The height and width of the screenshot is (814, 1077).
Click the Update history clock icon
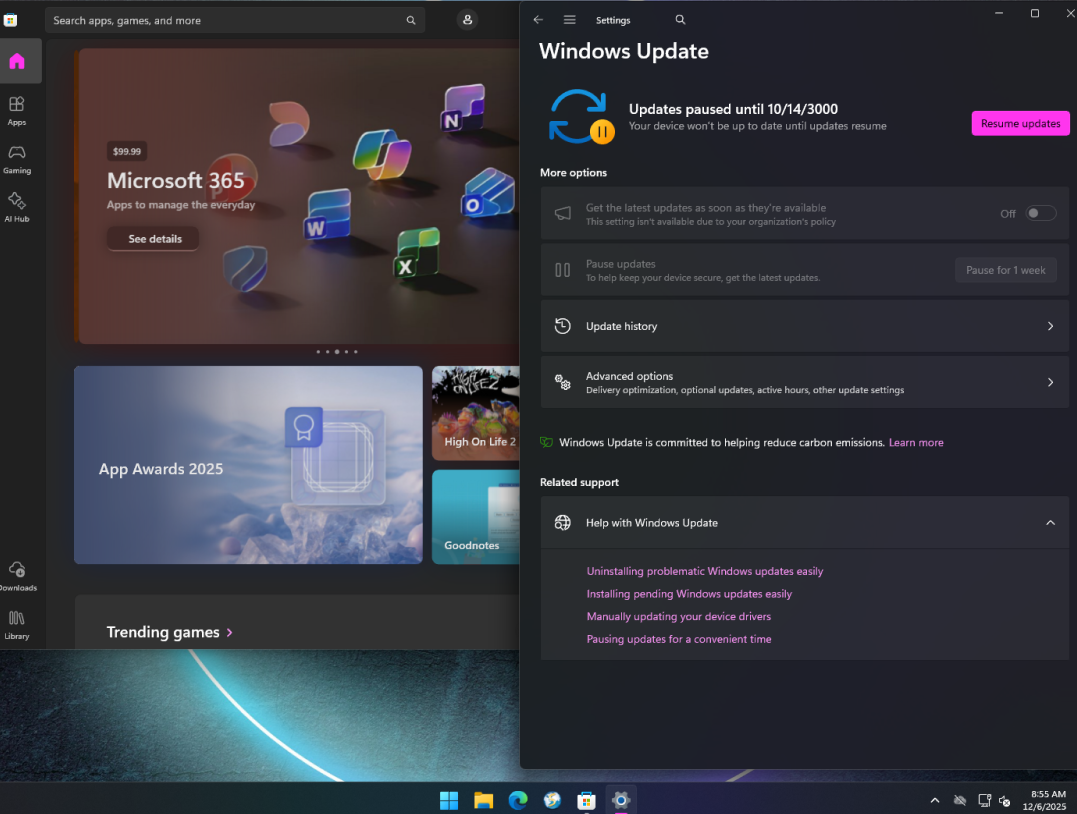563,326
